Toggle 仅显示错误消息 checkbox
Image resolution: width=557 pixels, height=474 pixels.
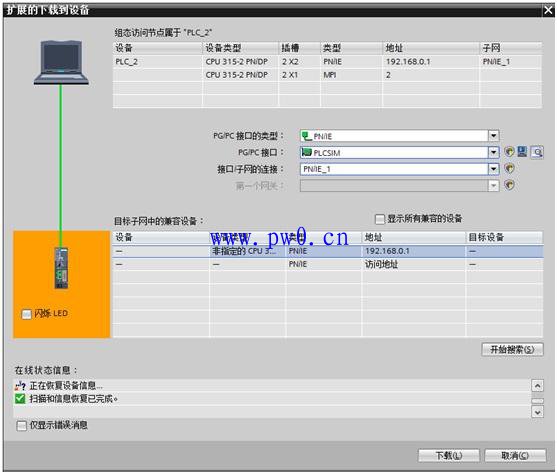point(22,425)
